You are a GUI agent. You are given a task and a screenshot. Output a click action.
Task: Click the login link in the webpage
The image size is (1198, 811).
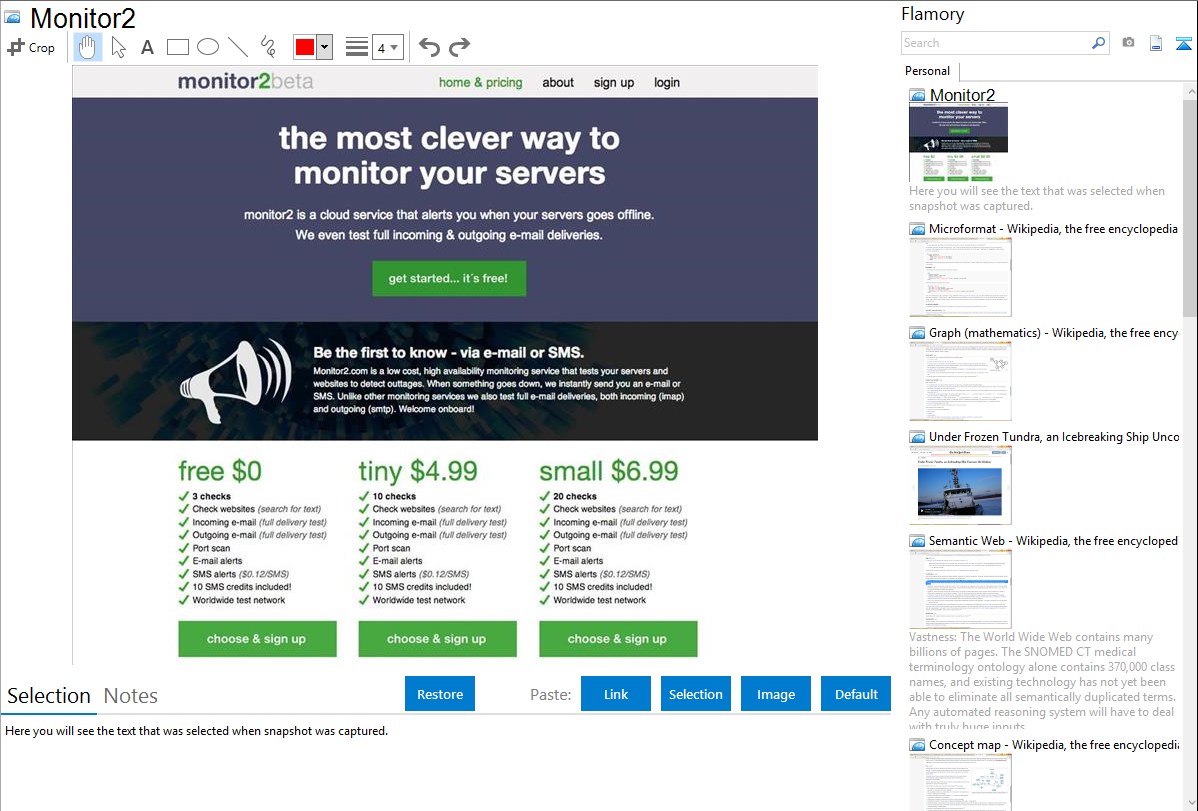tap(667, 83)
